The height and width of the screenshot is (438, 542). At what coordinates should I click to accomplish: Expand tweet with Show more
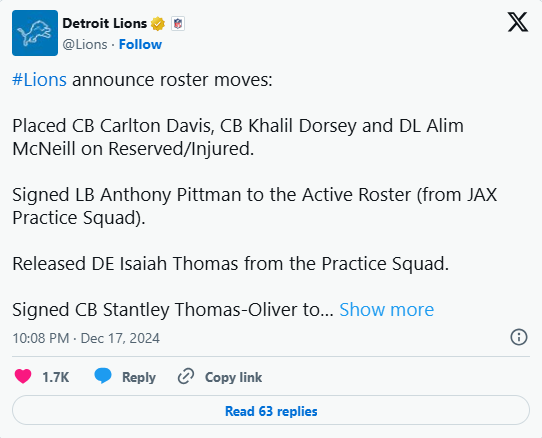[x=386, y=309]
